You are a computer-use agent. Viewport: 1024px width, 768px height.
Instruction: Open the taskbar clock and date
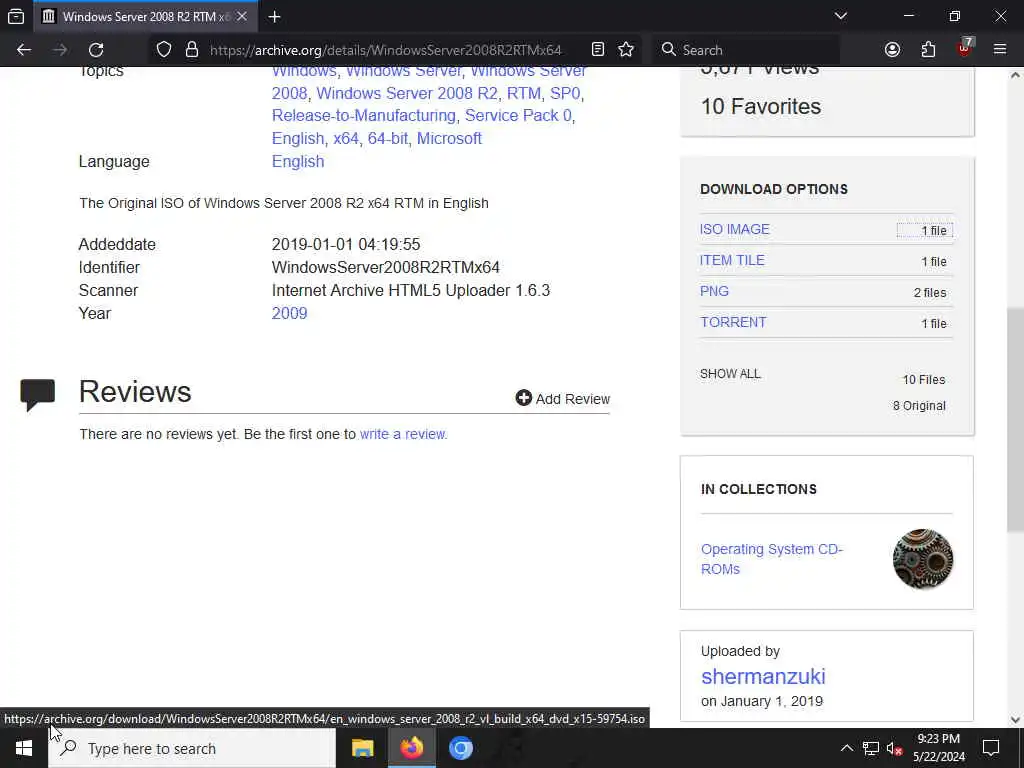click(x=938, y=748)
